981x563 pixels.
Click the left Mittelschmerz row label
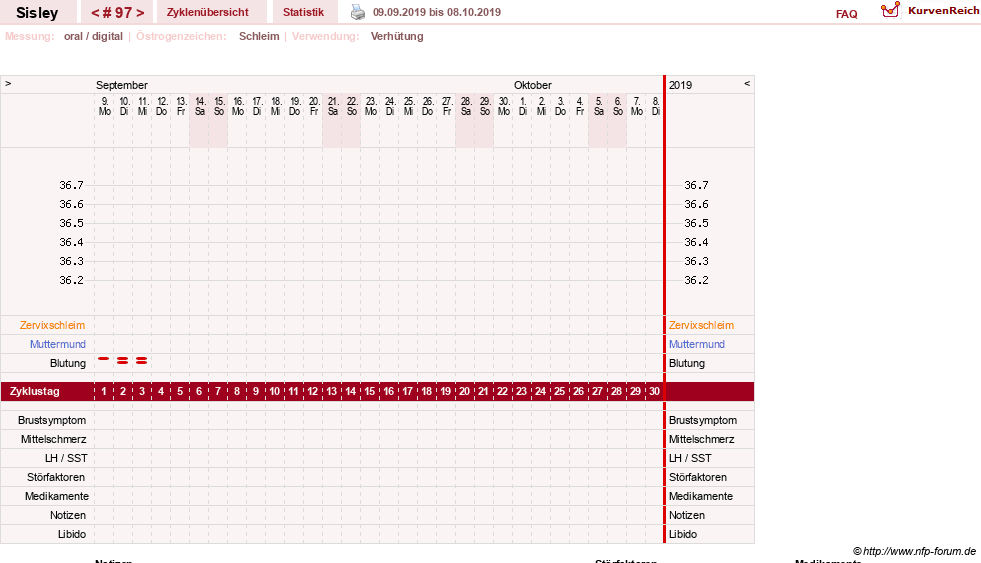tap(53, 439)
